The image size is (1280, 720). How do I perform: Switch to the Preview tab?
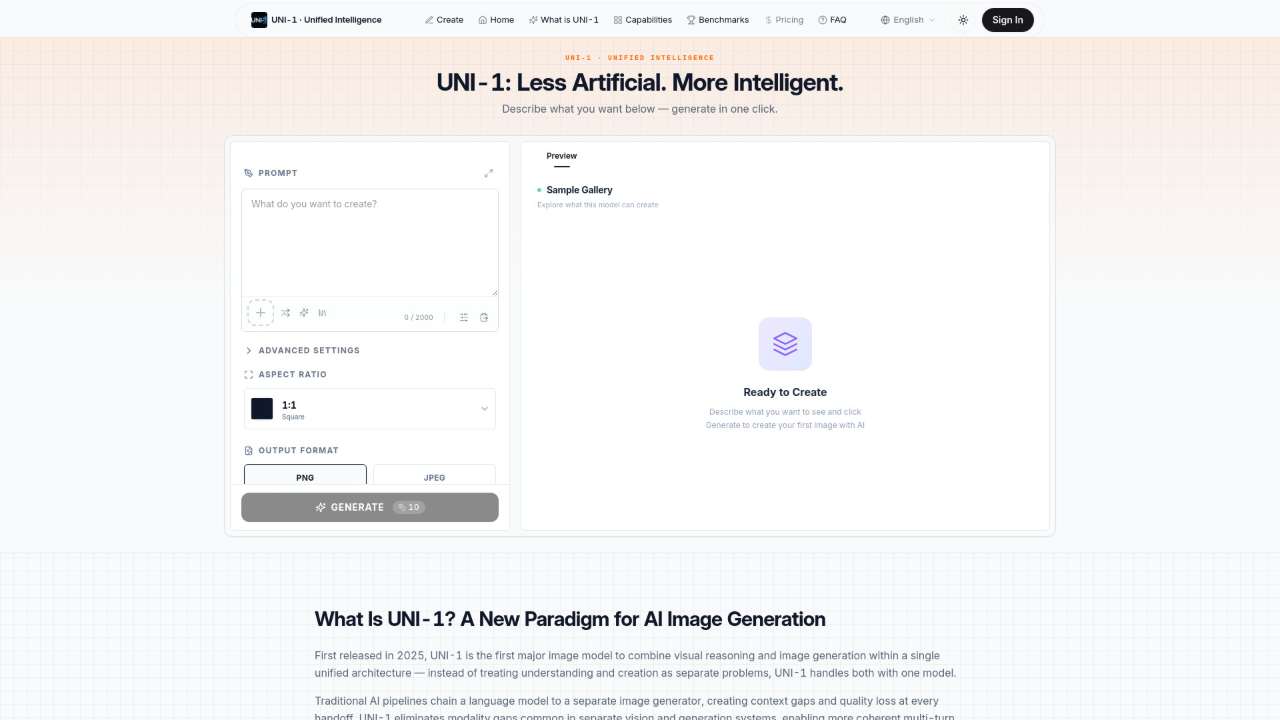click(562, 156)
